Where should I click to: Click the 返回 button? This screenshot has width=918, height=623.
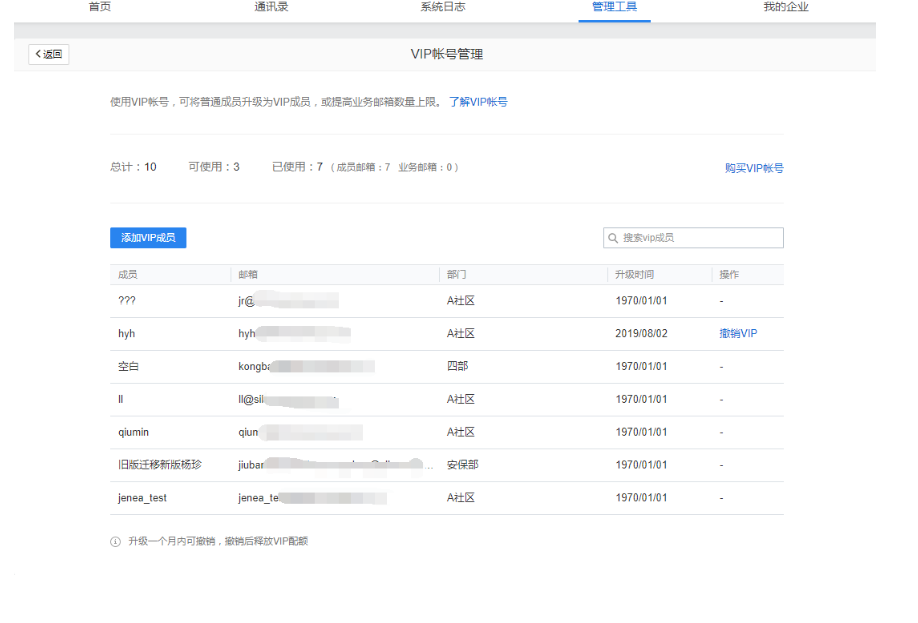48,54
